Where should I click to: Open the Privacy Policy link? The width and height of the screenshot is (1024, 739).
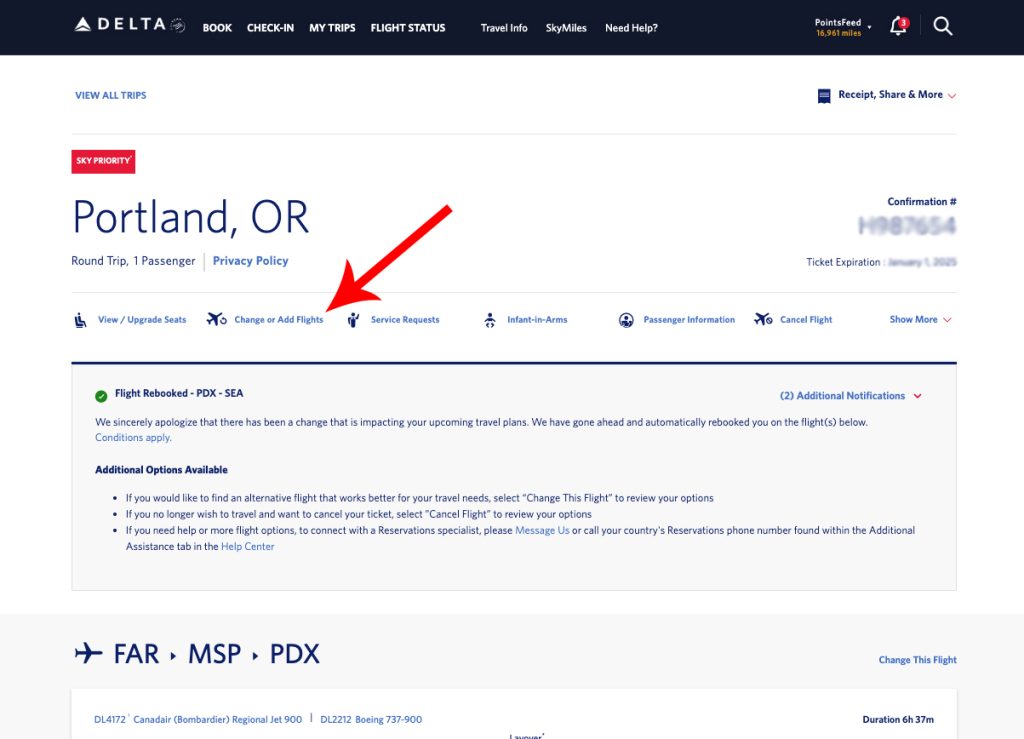click(250, 261)
